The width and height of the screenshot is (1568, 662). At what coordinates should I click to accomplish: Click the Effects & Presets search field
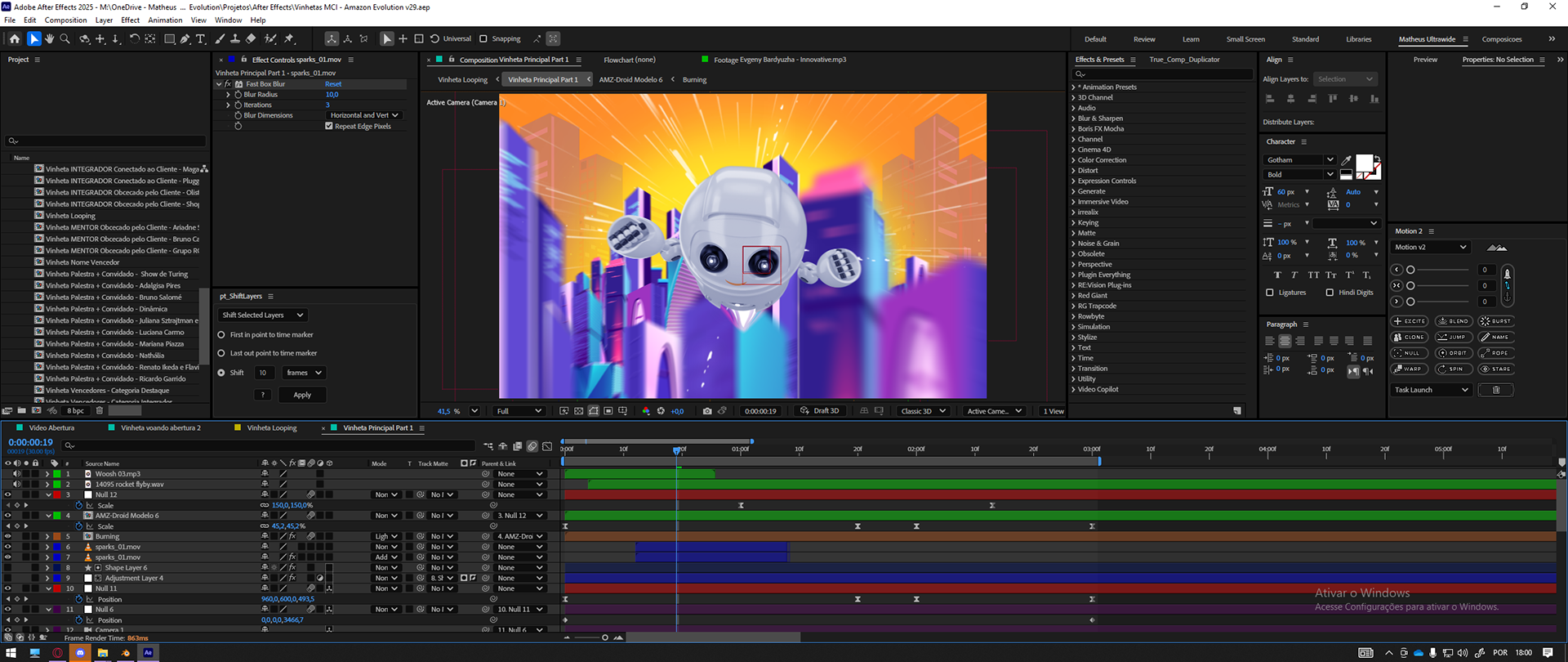(1163, 74)
